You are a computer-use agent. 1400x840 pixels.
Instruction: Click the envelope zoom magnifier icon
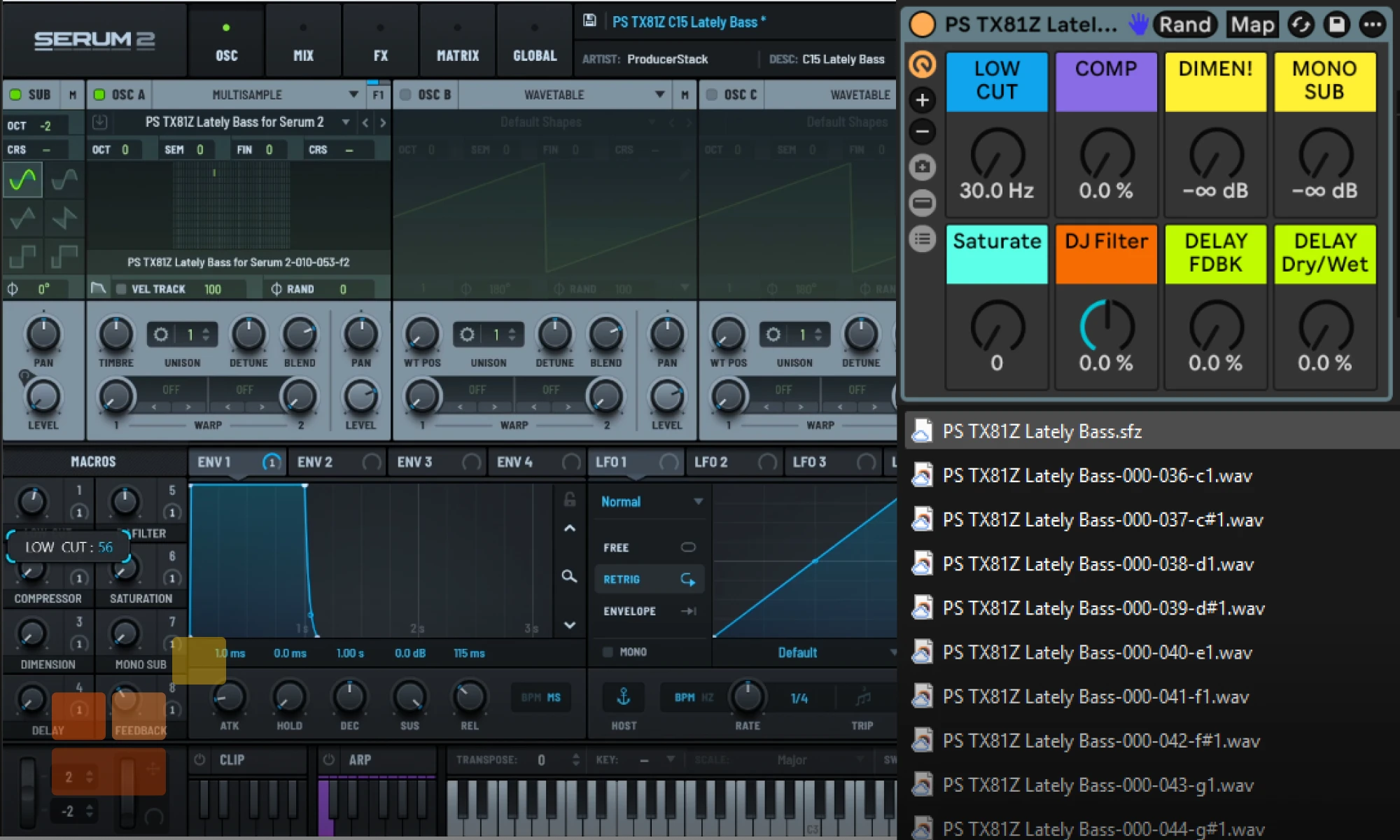569,576
